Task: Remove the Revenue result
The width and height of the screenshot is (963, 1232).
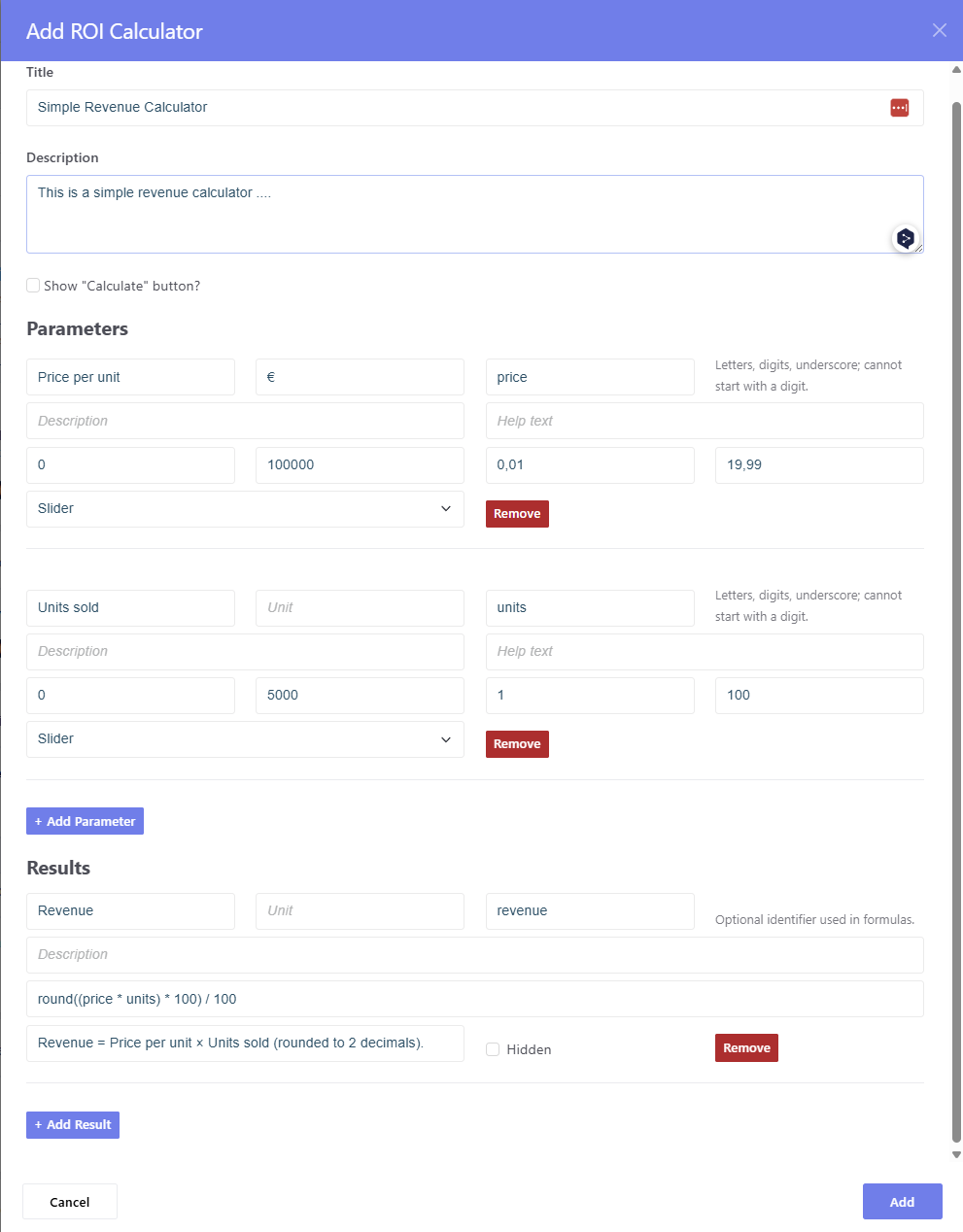Action: [x=746, y=1048]
